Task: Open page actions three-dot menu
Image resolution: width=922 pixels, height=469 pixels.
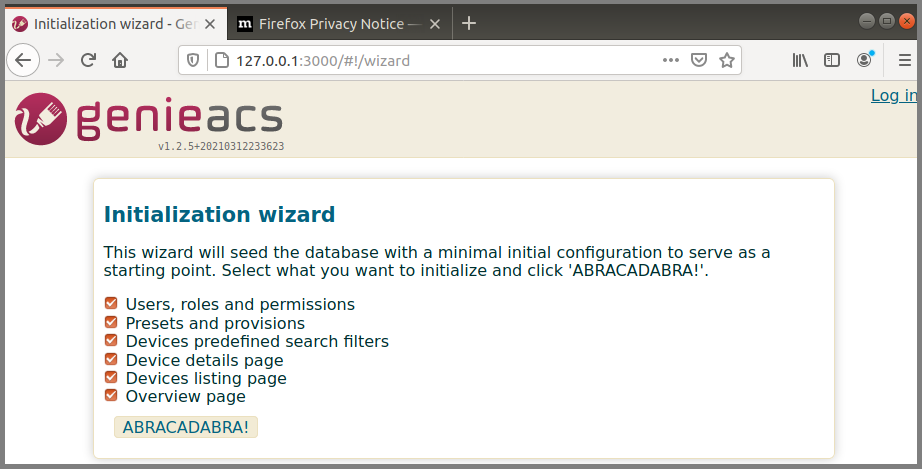Action: click(x=670, y=60)
